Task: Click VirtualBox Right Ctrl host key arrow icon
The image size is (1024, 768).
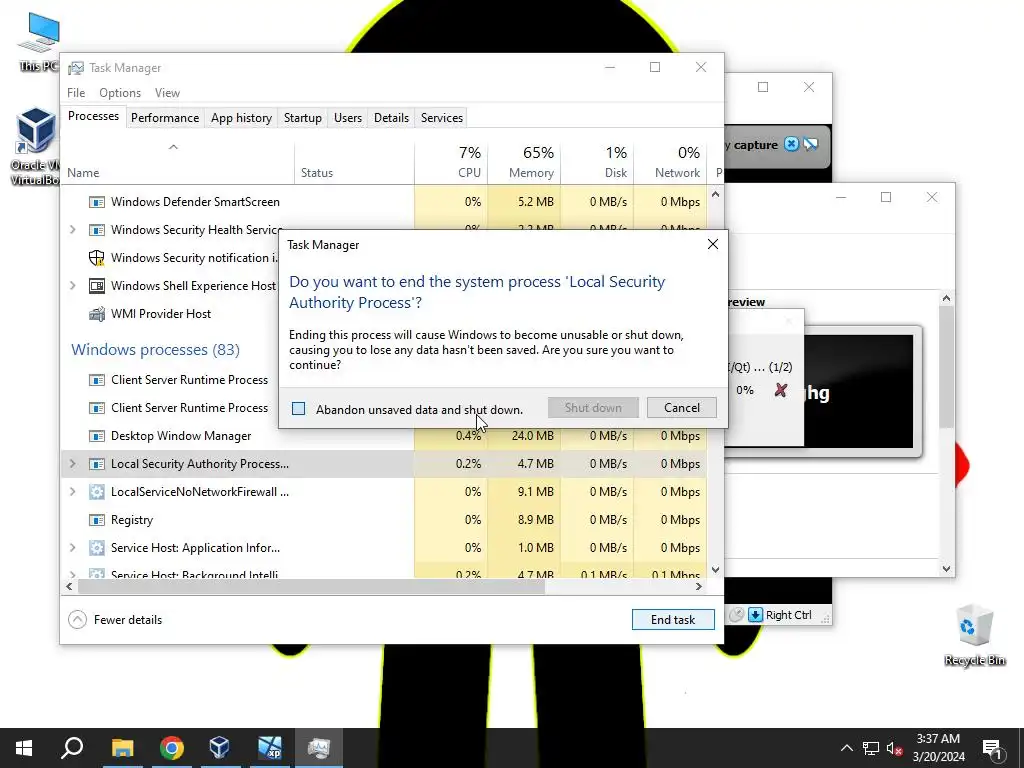Action: pyautogui.click(x=755, y=615)
